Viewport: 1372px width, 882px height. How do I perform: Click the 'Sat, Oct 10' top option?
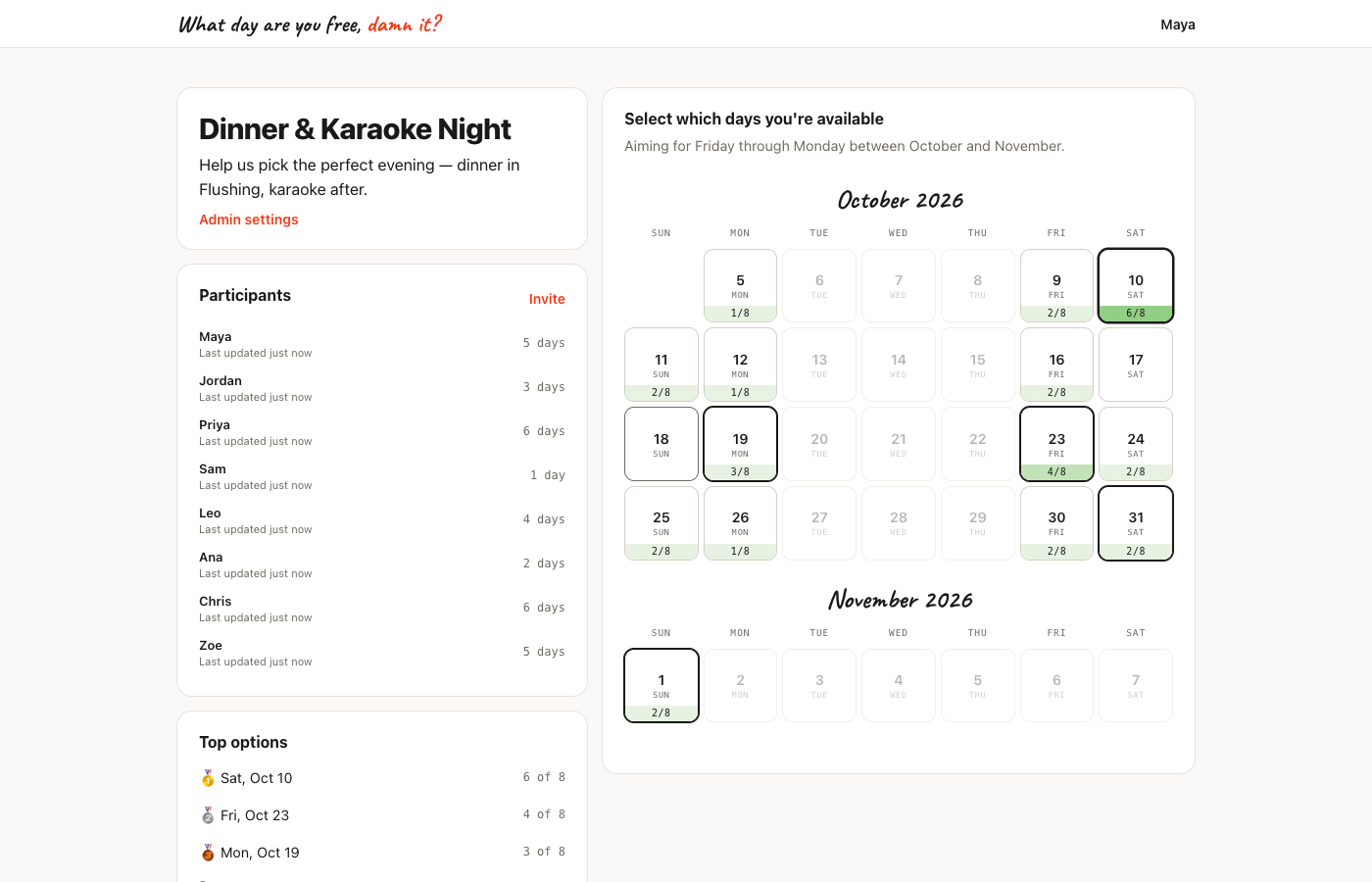[382, 778]
